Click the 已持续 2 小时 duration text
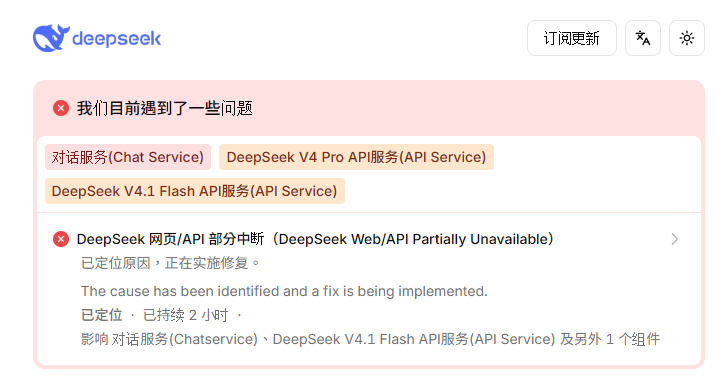The width and height of the screenshot is (723, 385). 186,315
